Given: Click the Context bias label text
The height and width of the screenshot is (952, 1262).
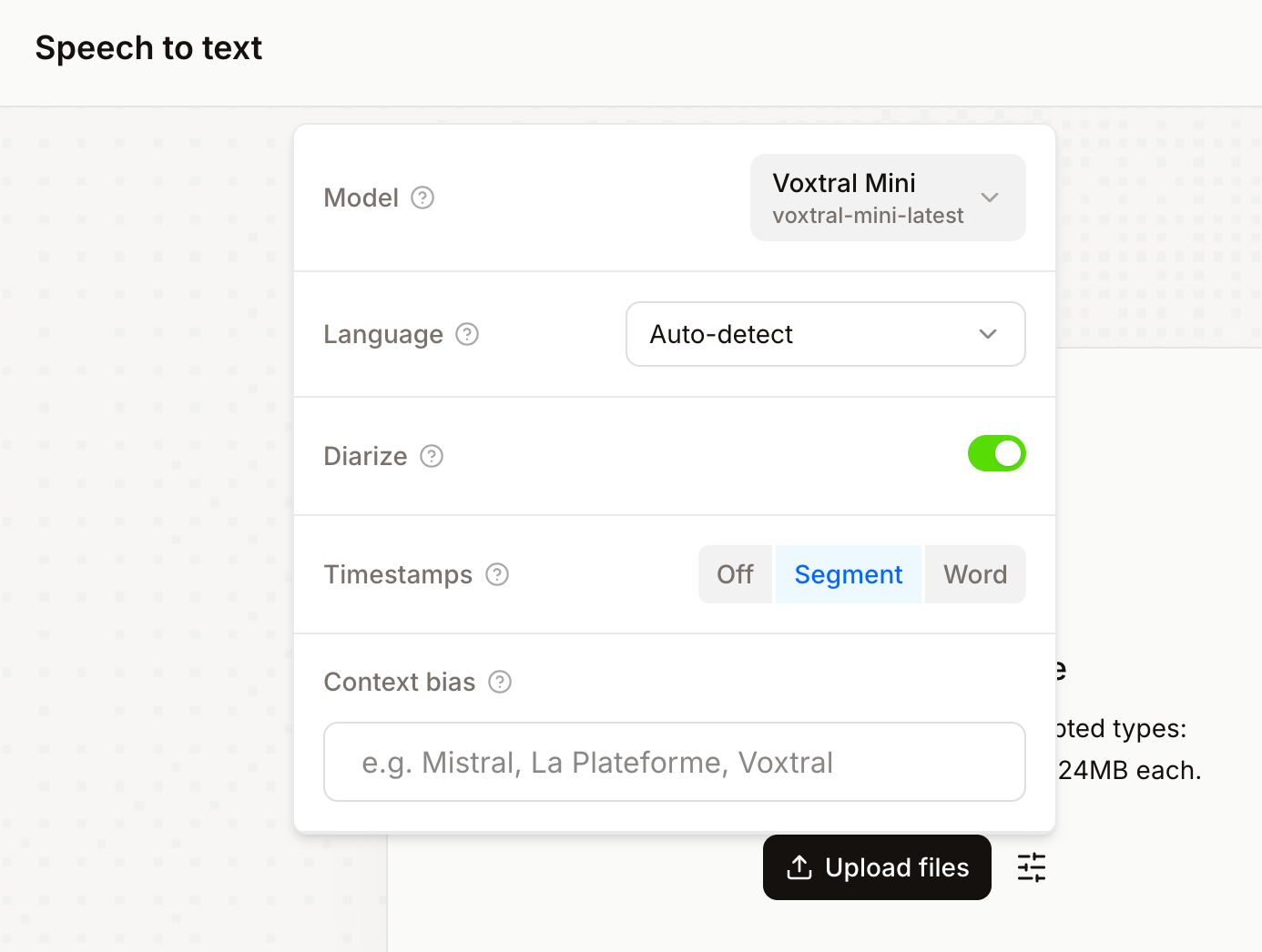Looking at the screenshot, I should point(400,682).
